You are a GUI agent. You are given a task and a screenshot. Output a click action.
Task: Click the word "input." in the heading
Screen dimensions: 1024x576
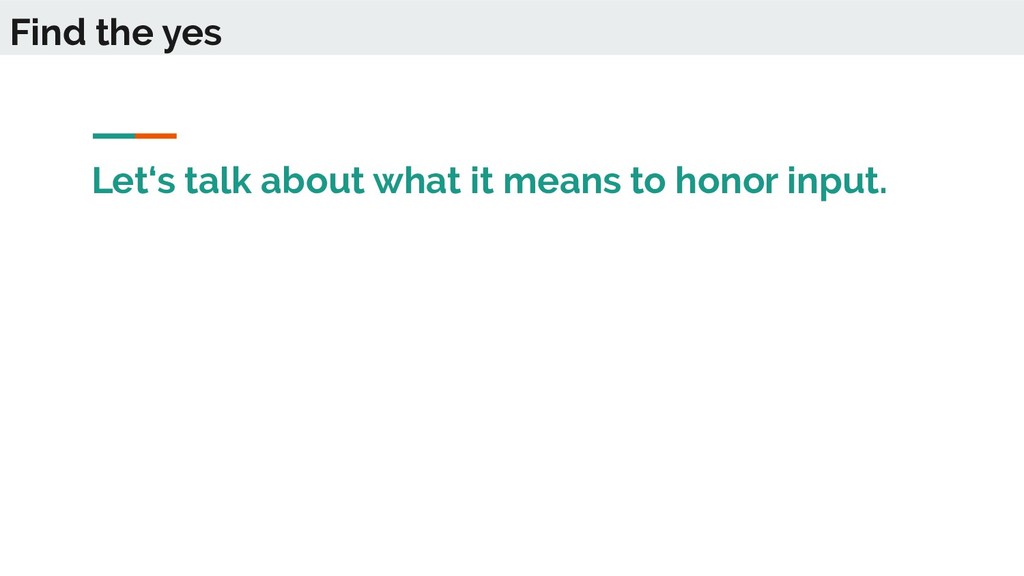tap(837, 182)
